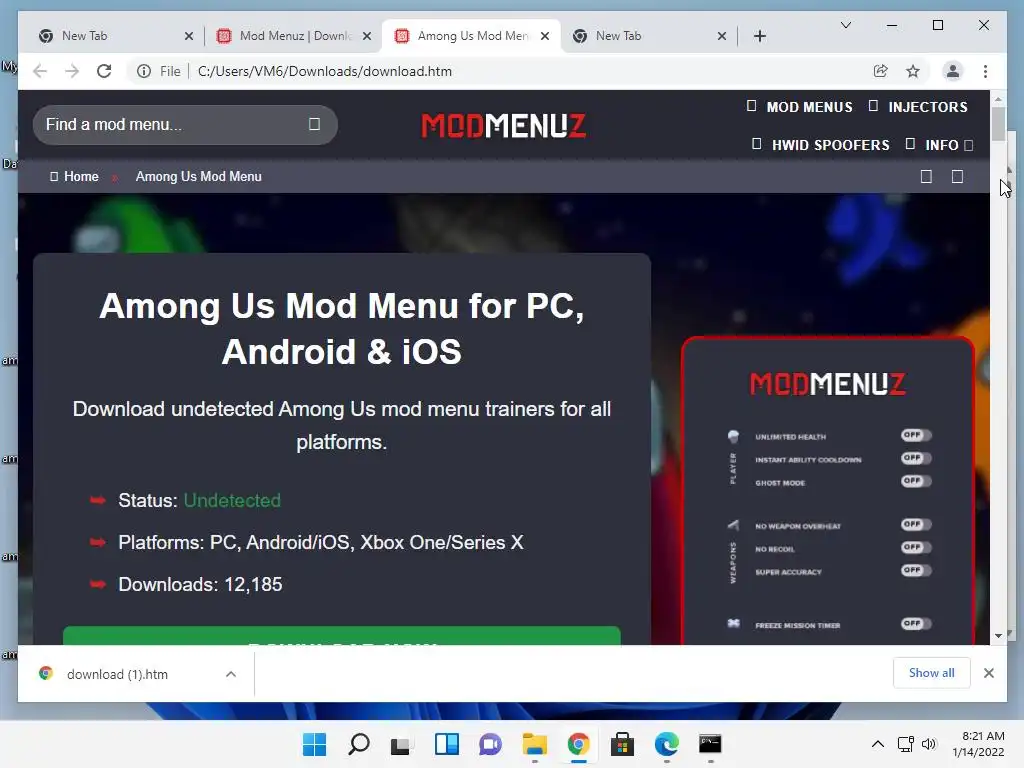This screenshot has height=768, width=1024.
Task: Open Microsoft Store from the taskbar
Action: (622, 744)
